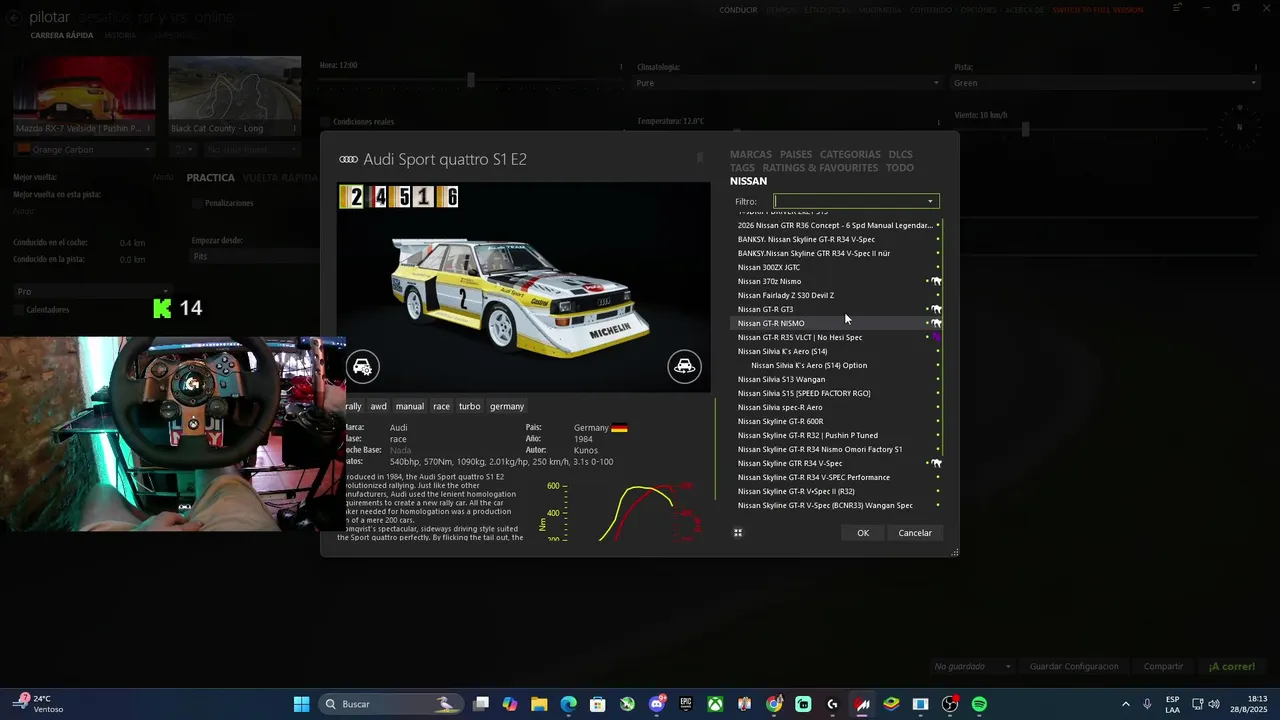Click Viento wind speed slider
This screenshot has width=1280, height=720.
pyautogui.click(x=1025, y=129)
